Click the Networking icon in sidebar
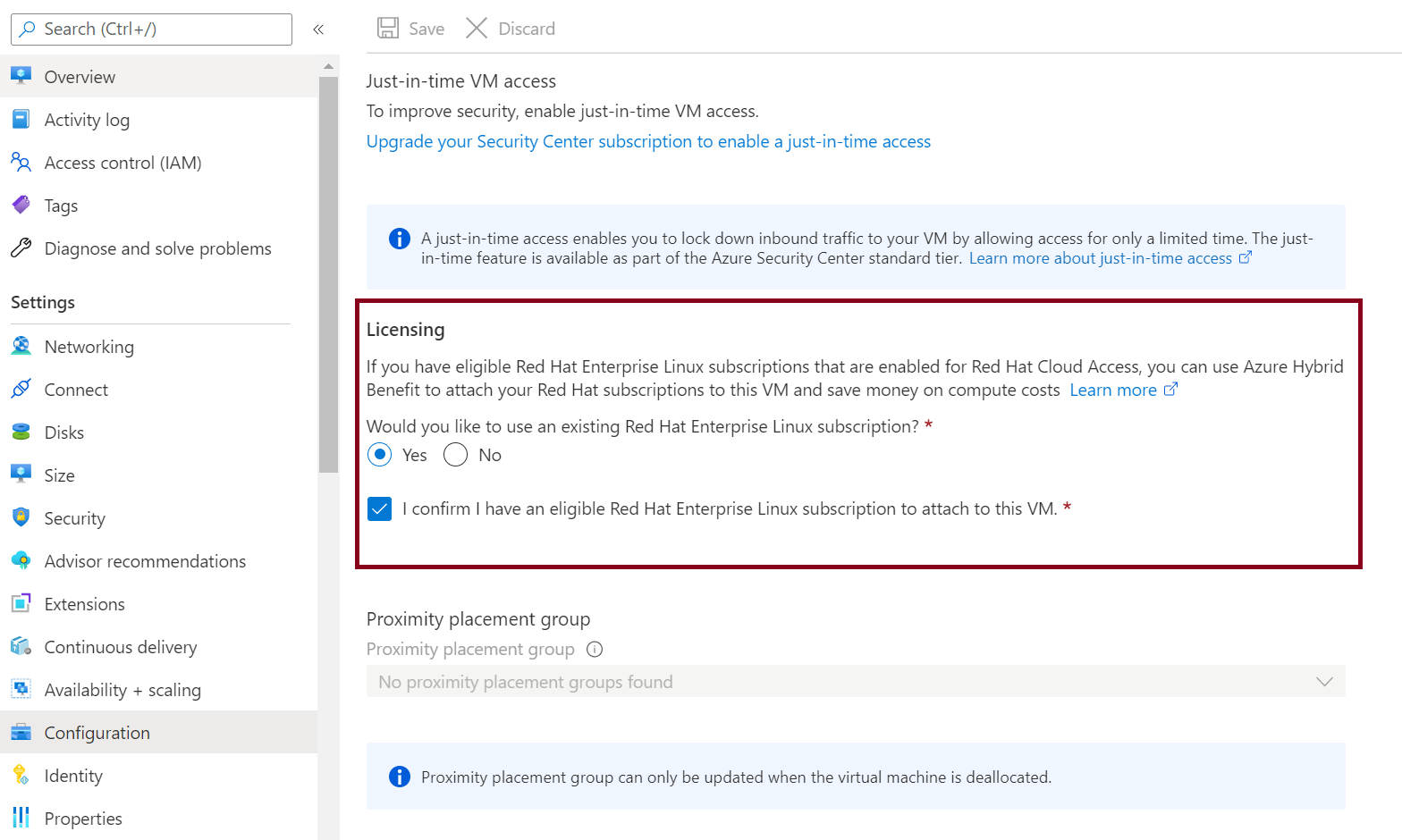 (21, 347)
